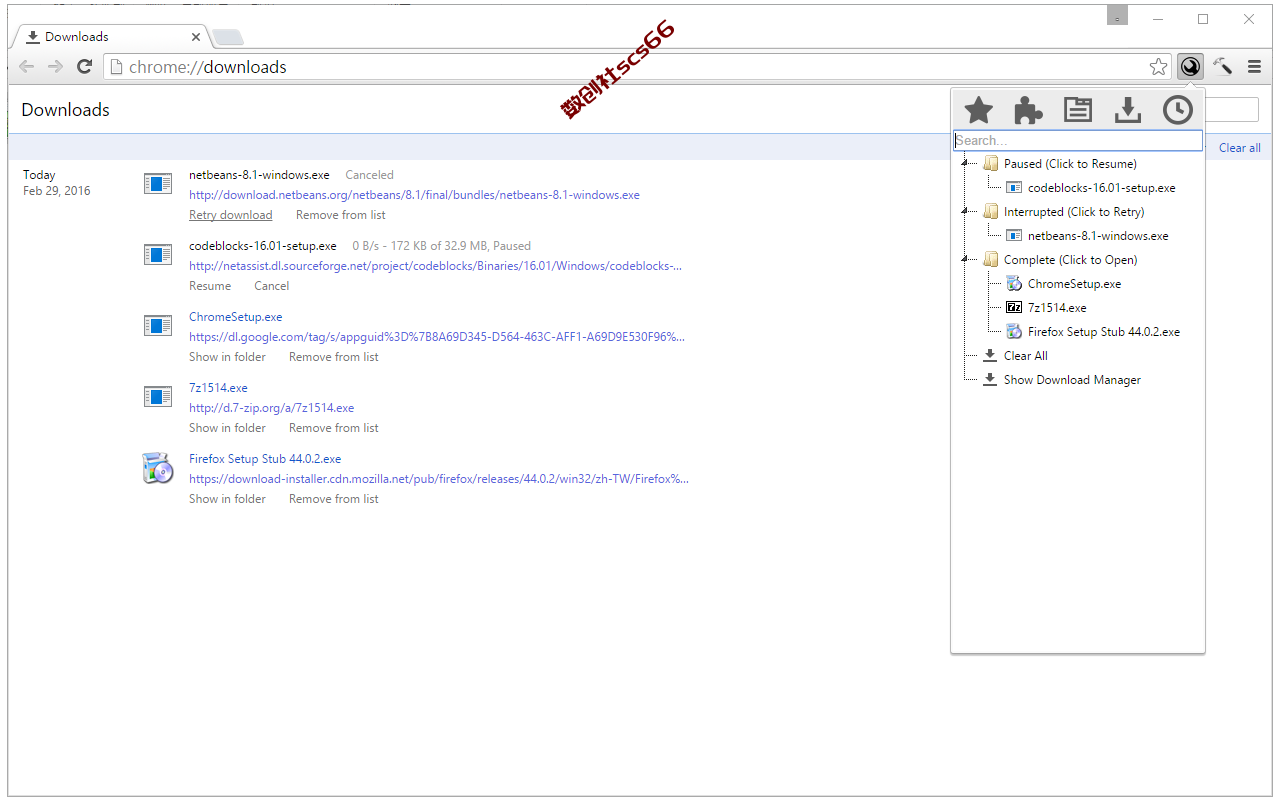Click the user profile button in title bar
This screenshot has width=1280, height=800.
1117,16
